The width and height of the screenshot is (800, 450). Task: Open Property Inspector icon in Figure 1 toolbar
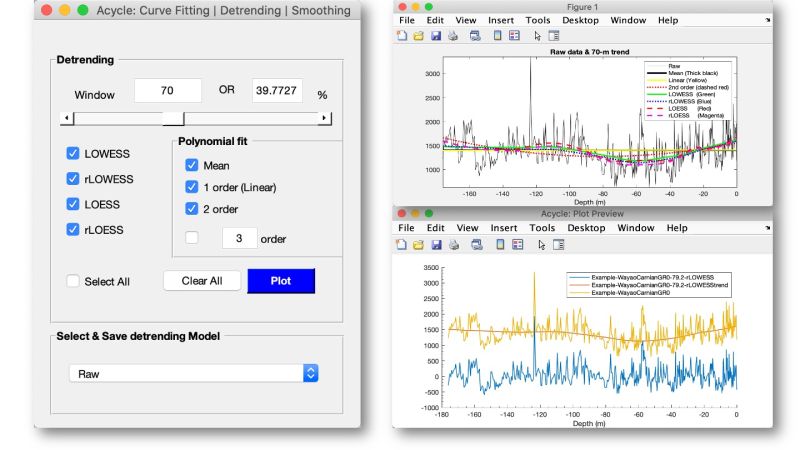554,36
